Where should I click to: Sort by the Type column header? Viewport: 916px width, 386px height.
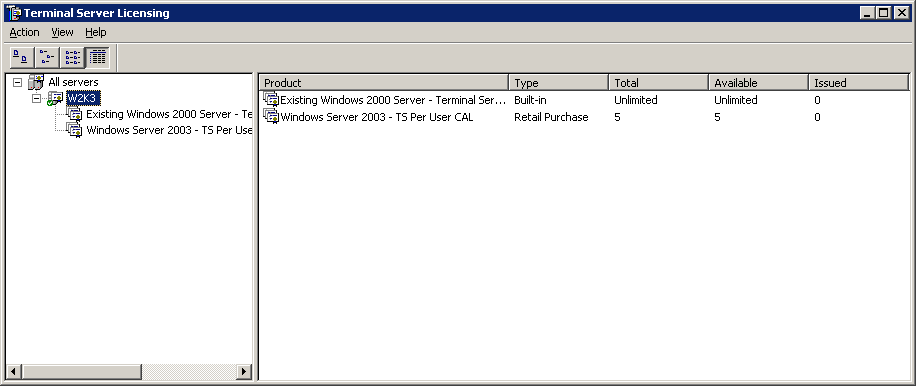[558, 82]
